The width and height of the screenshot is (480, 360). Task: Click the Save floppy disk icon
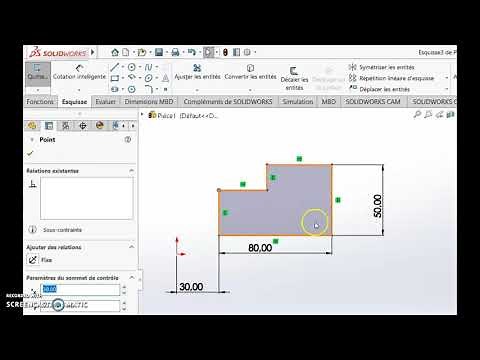pos(159,52)
